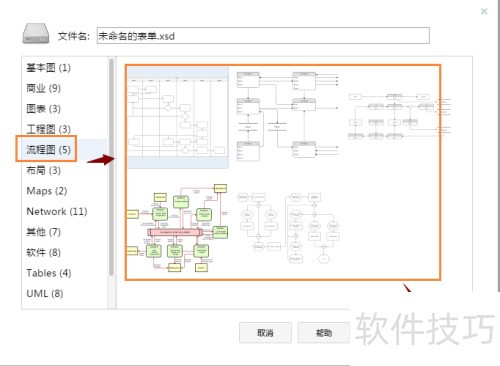Choose the grey process network template
This screenshot has height=366, width=500.
400,116
